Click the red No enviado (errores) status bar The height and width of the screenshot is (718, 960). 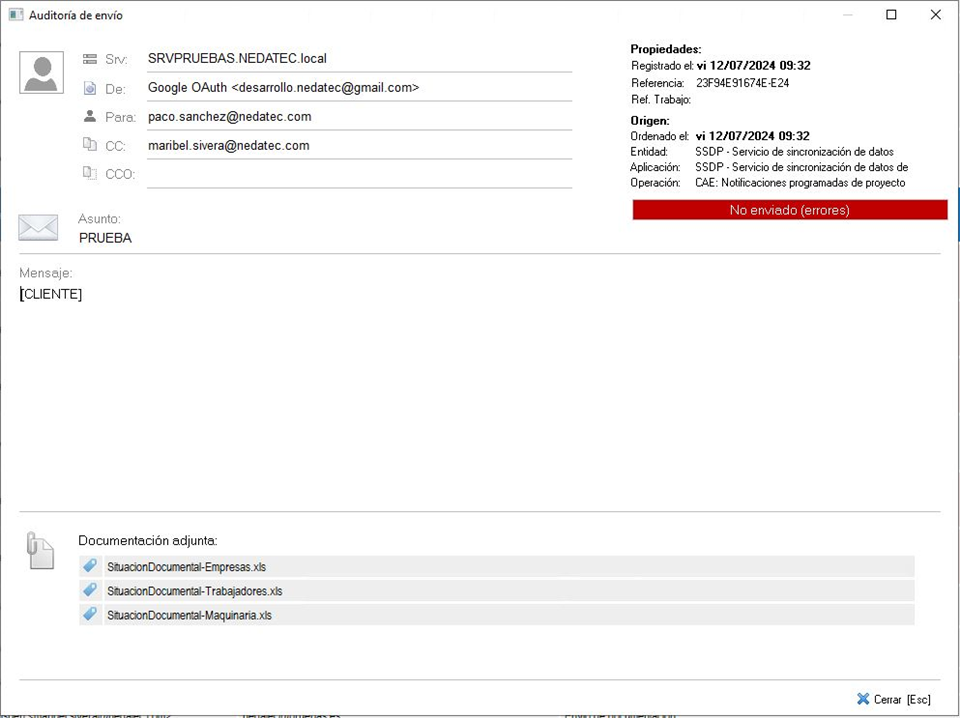(x=789, y=210)
